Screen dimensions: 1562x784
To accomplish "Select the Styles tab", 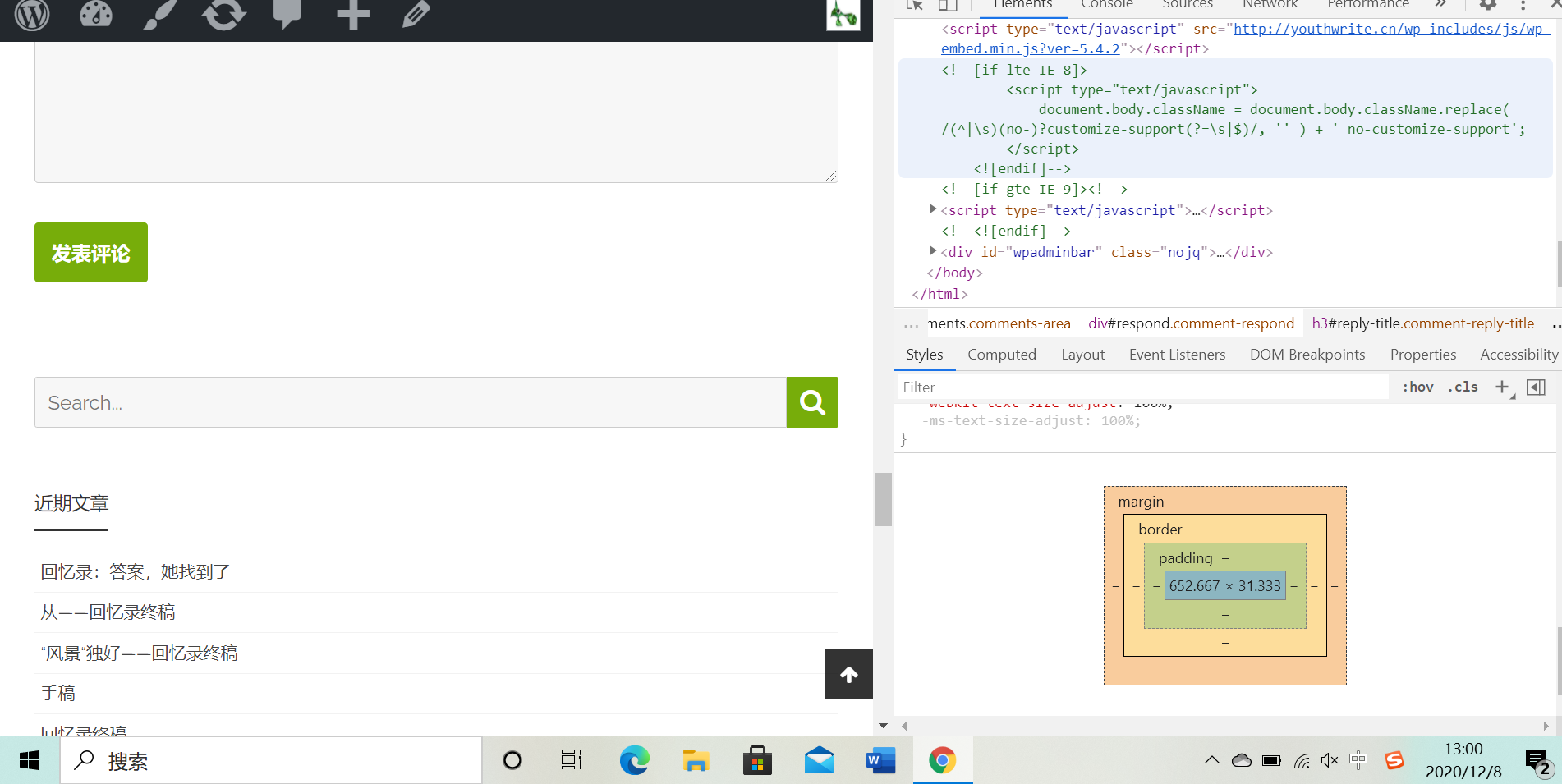I will pyautogui.click(x=924, y=355).
